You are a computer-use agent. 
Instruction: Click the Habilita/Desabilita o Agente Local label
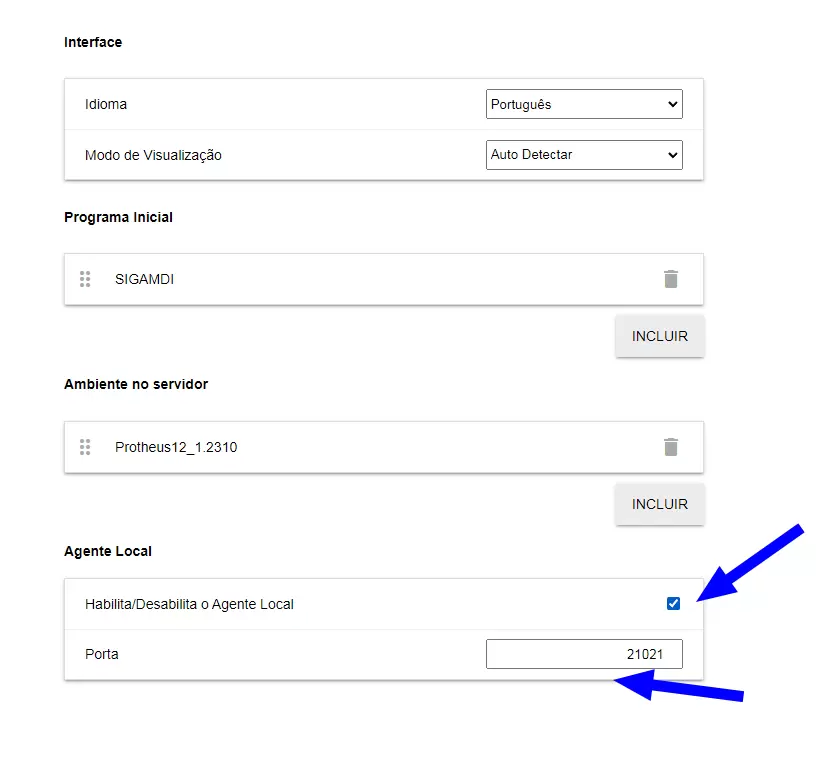click(x=189, y=604)
